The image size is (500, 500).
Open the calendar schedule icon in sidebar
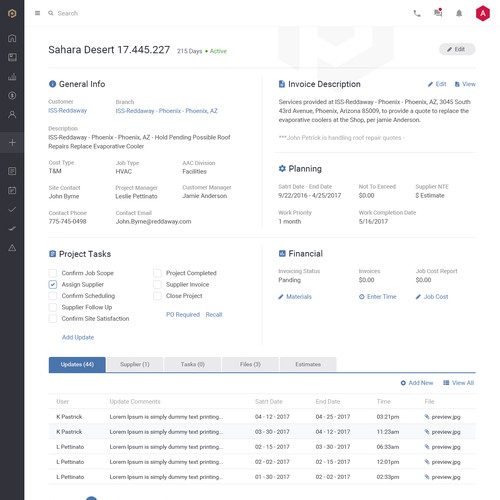(12, 190)
